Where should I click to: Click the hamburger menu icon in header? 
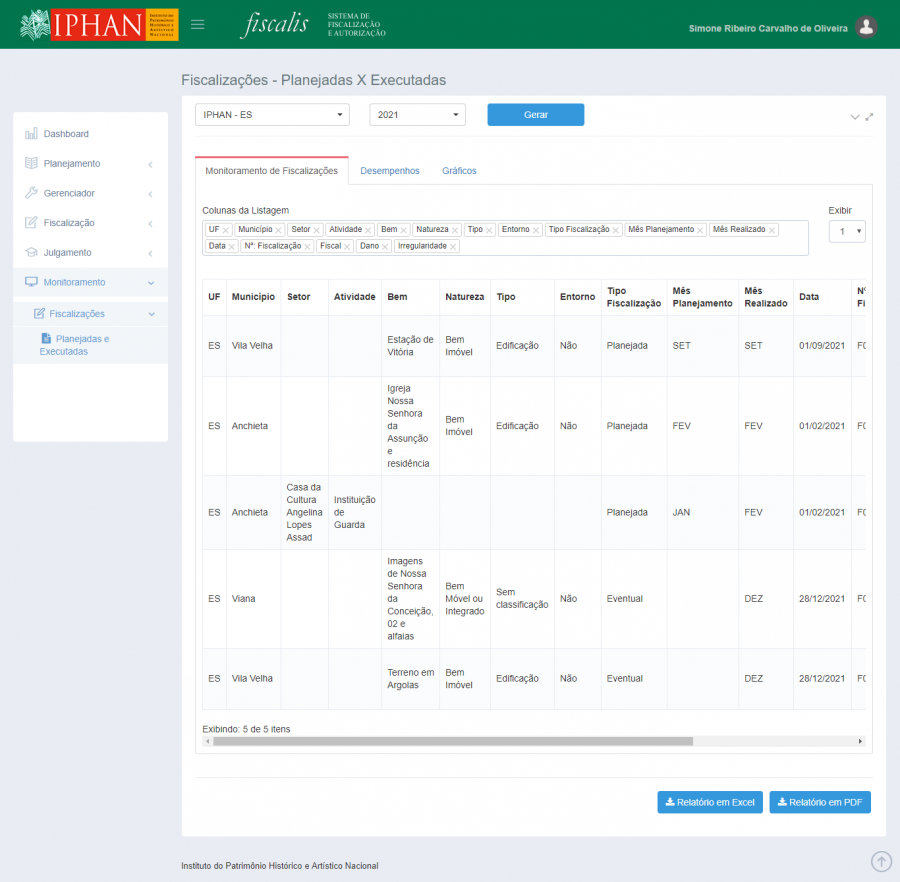coord(197,25)
